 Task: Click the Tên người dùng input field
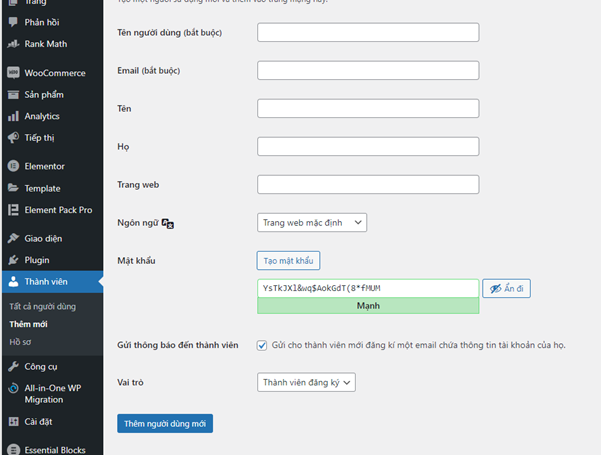[368, 33]
